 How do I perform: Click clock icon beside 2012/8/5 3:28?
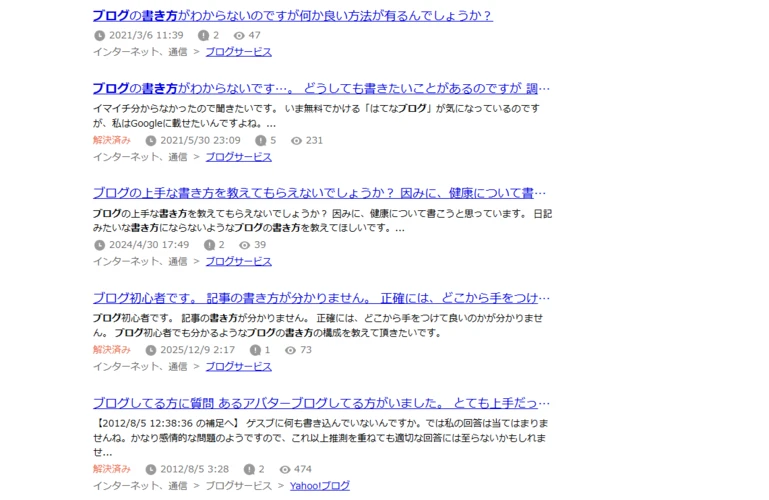pos(151,470)
